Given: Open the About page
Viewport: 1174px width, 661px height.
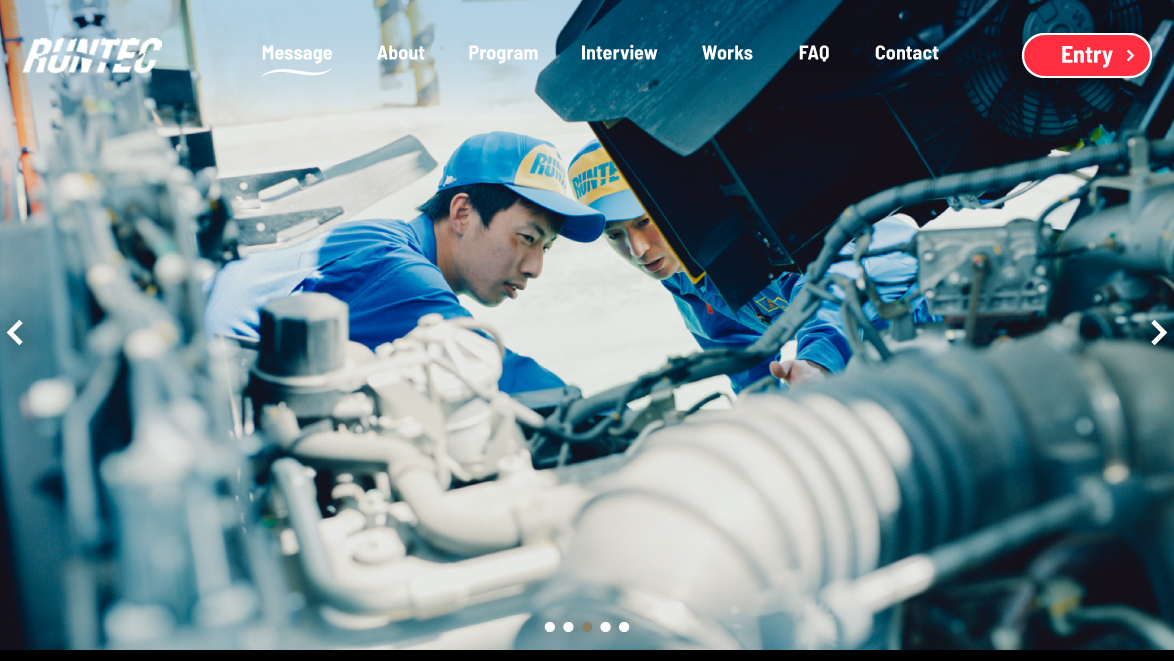Looking at the screenshot, I should pyautogui.click(x=401, y=53).
